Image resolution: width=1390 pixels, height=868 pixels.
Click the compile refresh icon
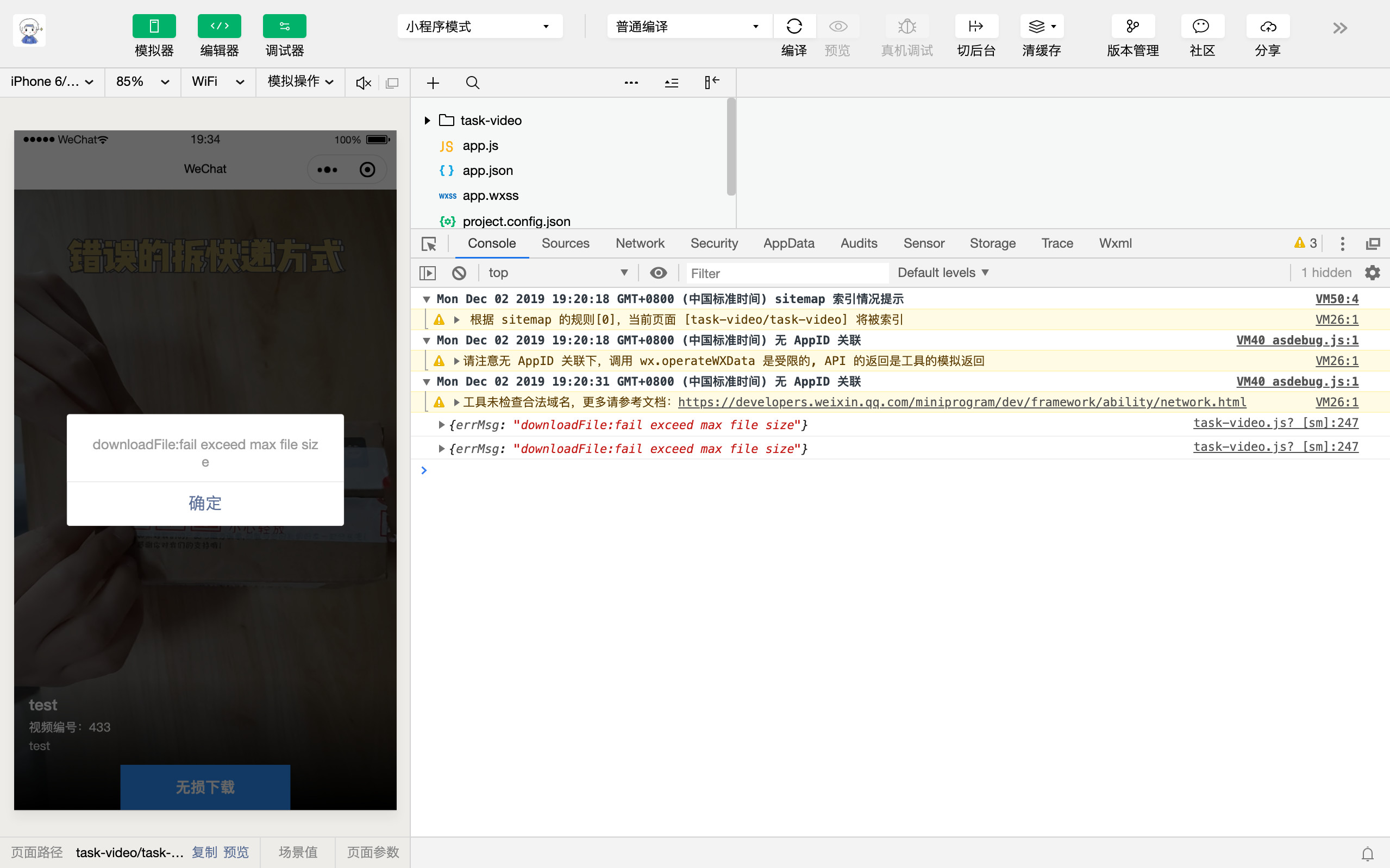[x=794, y=27]
